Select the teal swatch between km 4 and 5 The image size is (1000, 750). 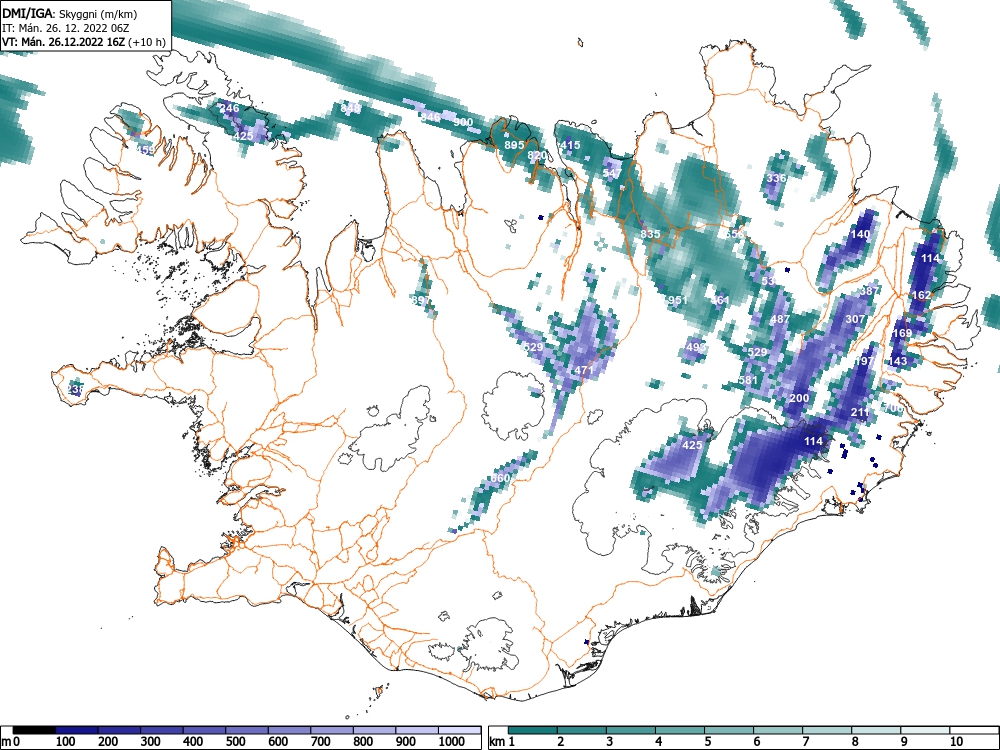click(x=680, y=730)
